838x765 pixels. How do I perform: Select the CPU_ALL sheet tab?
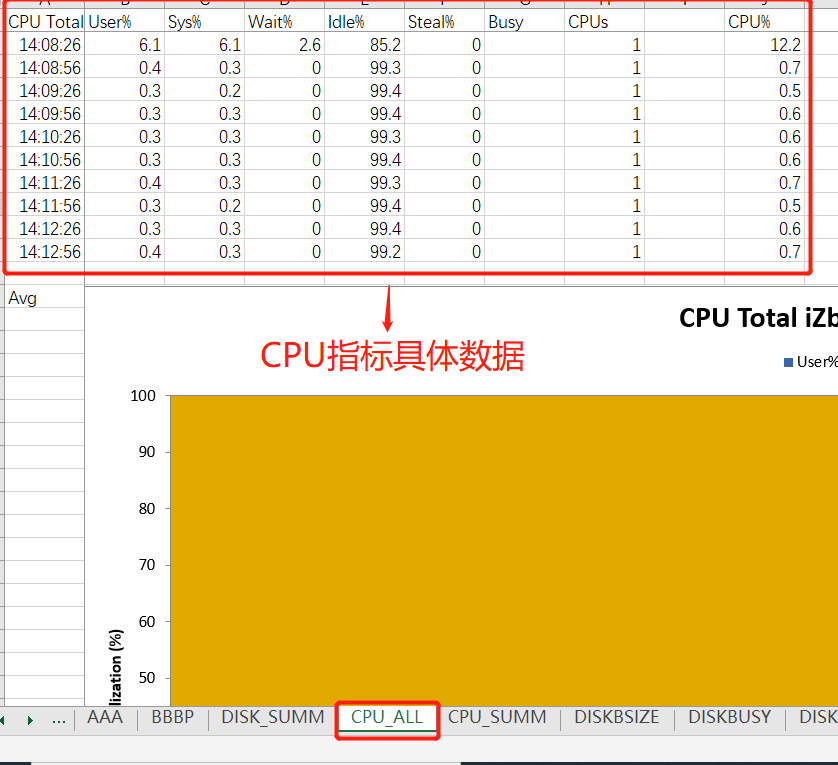point(387,717)
